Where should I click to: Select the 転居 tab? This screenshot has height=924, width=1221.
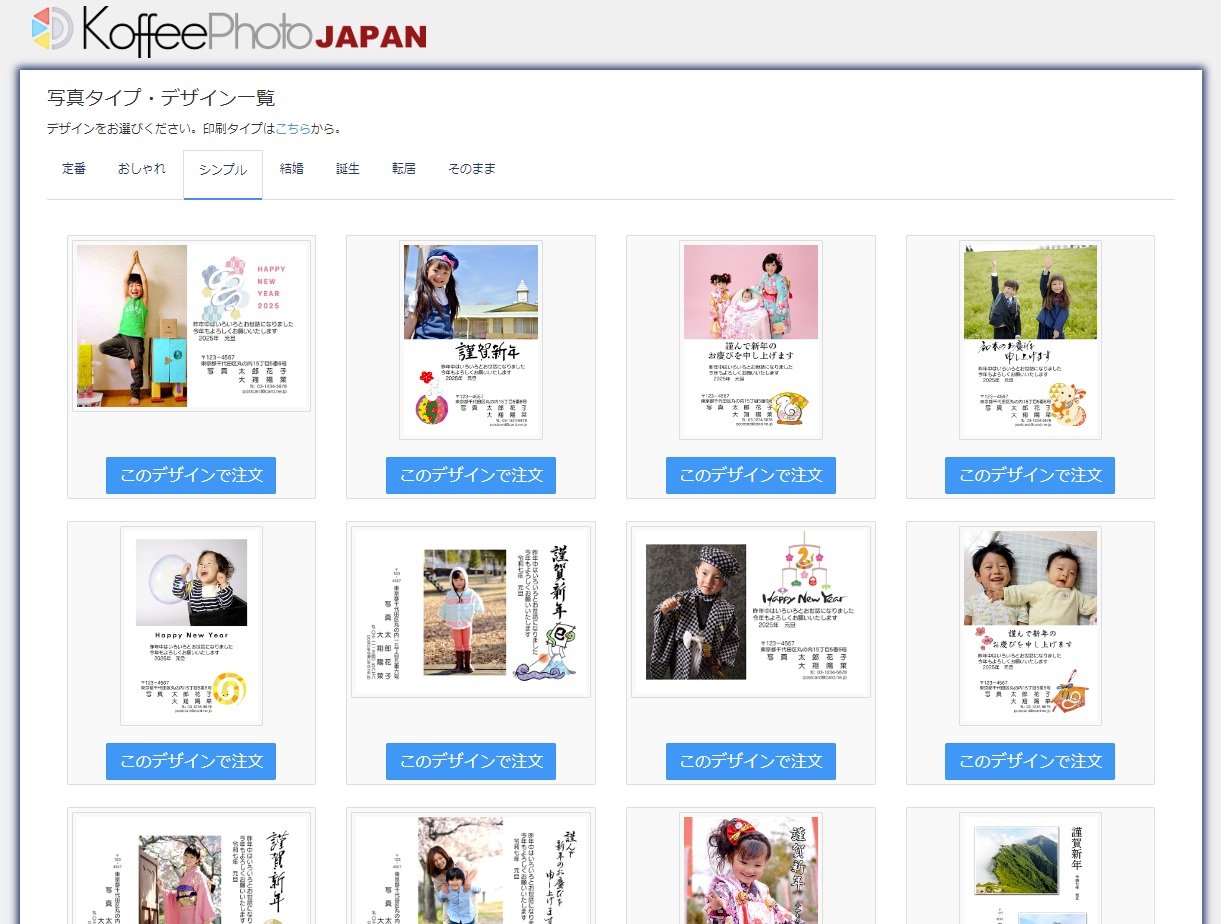(x=404, y=169)
